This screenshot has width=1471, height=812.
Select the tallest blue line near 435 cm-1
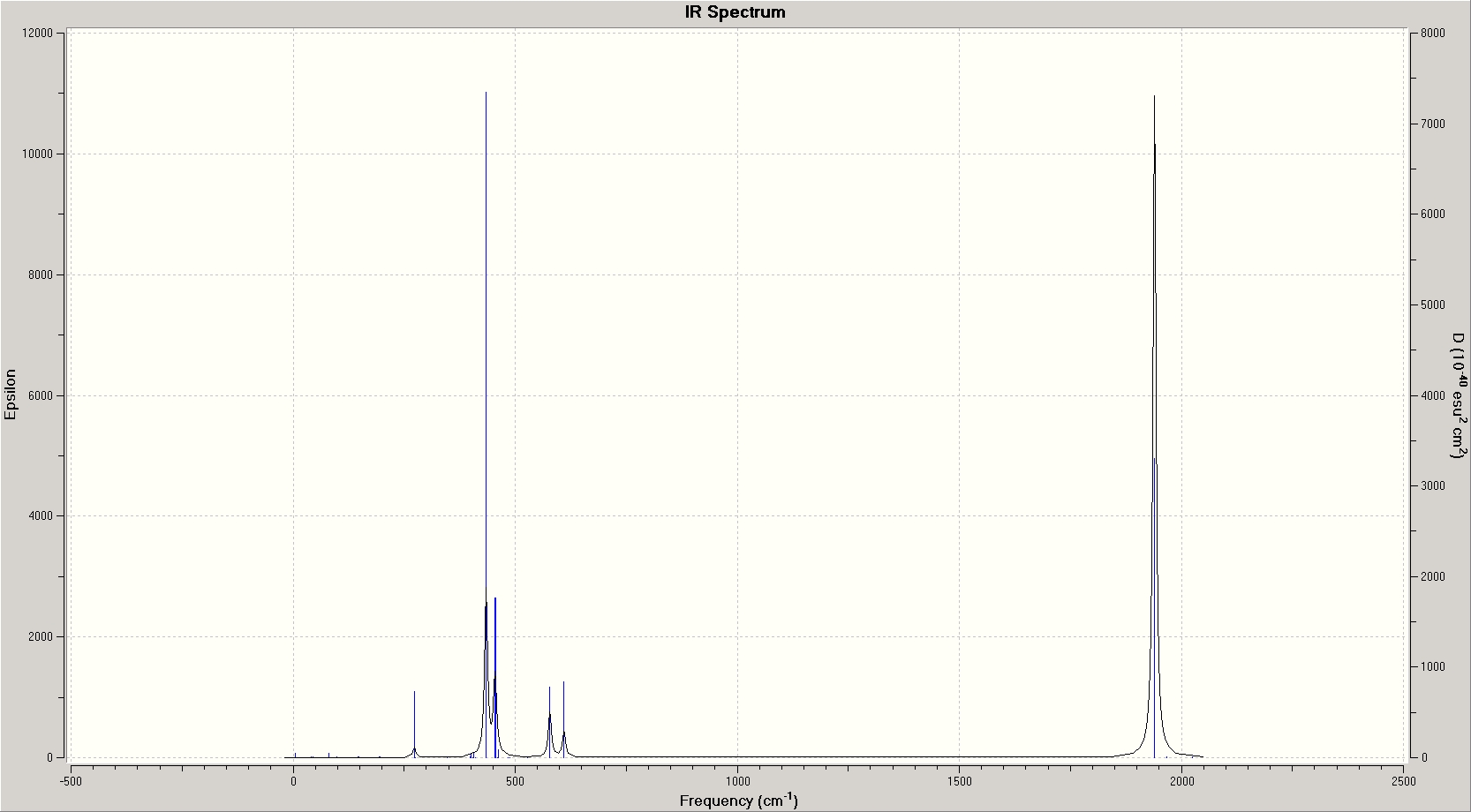[487, 424]
